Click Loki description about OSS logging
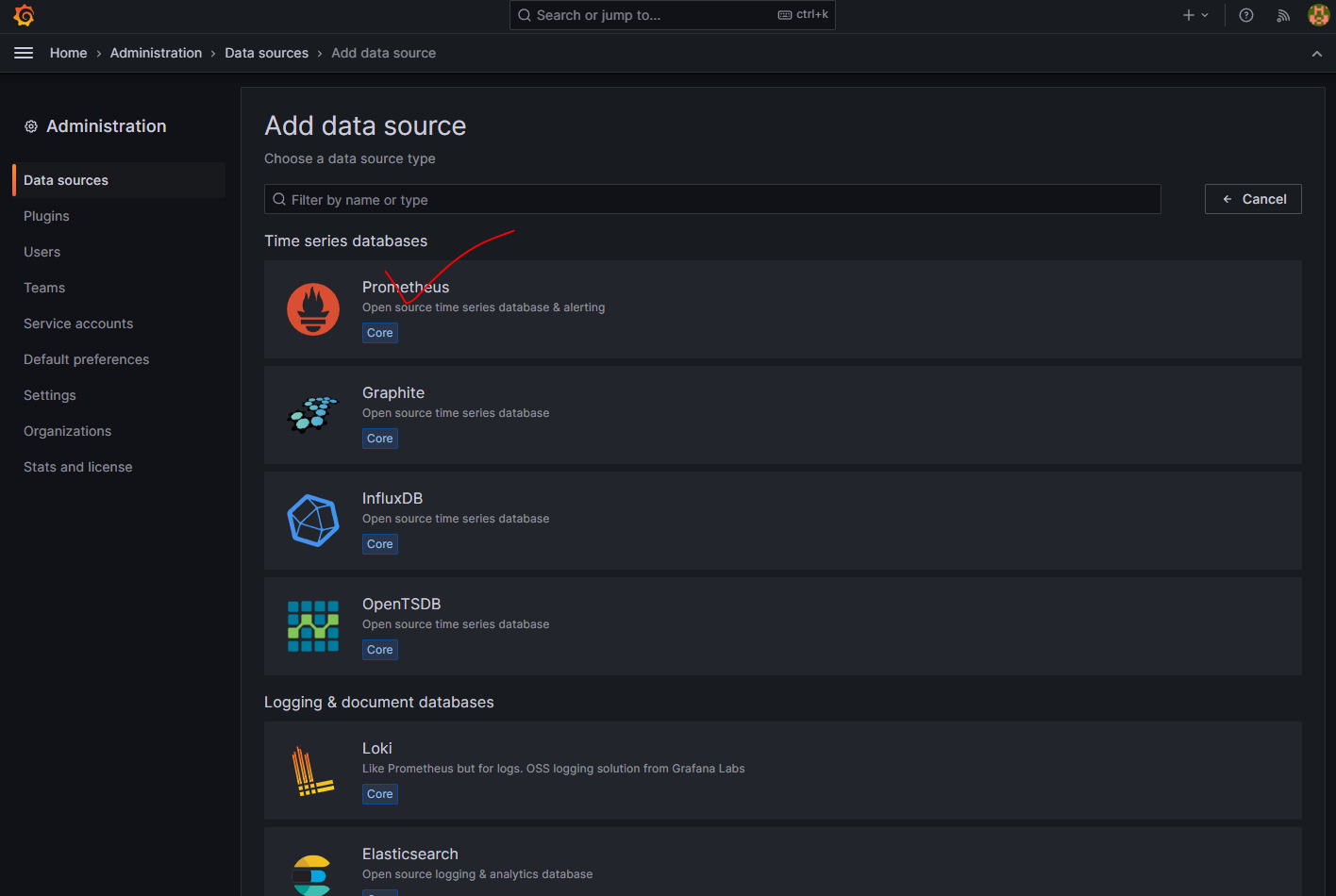1336x896 pixels. point(554,769)
